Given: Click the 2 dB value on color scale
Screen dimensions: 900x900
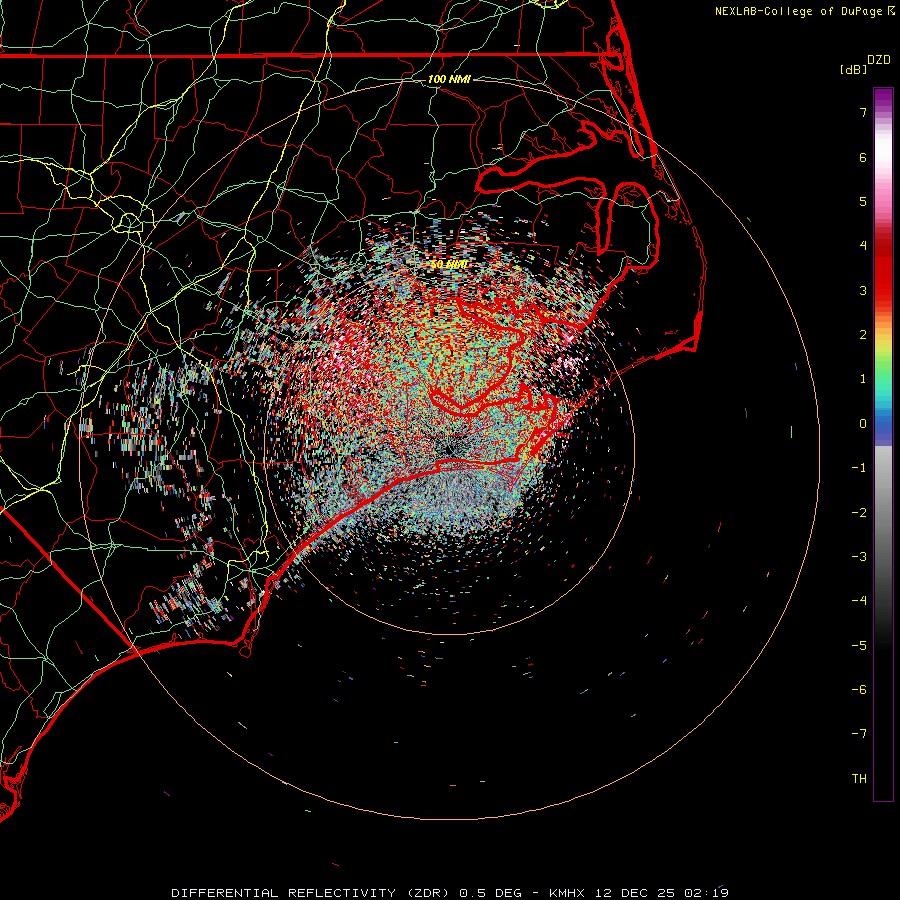Looking at the screenshot, I should click(x=863, y=335).
